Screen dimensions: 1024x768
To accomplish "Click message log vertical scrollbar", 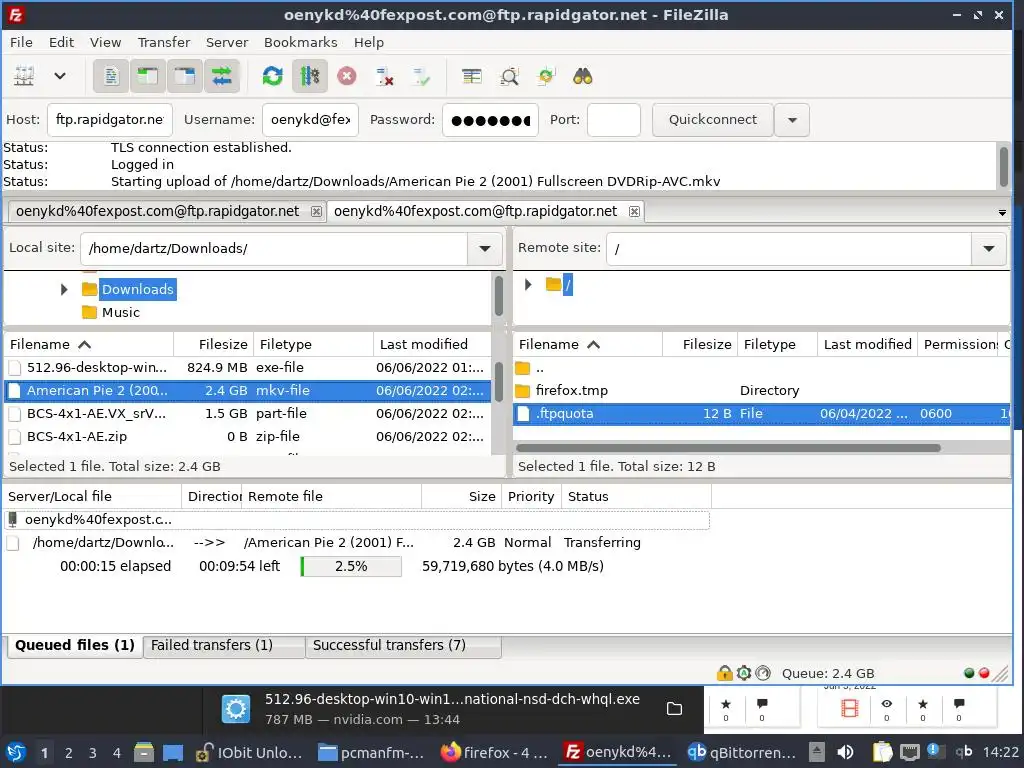I will (1004, 167).
